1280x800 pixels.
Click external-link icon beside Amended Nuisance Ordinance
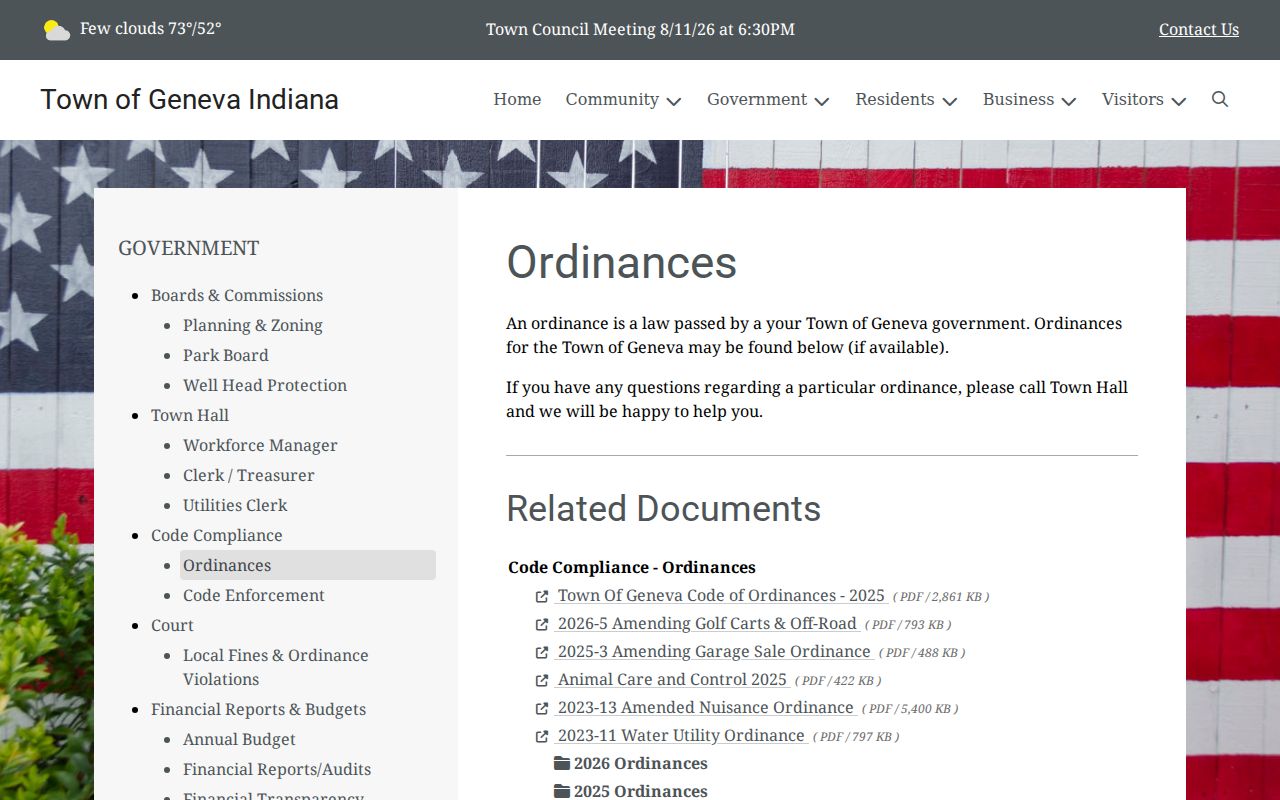click(542, 708)
